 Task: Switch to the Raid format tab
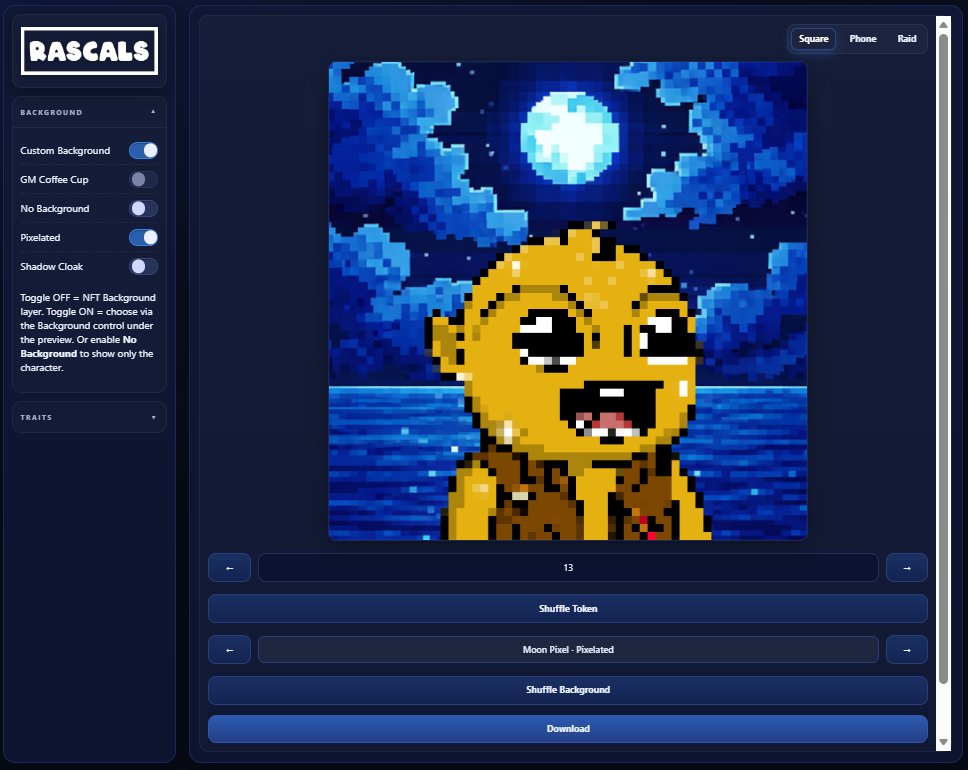[907, 39]
